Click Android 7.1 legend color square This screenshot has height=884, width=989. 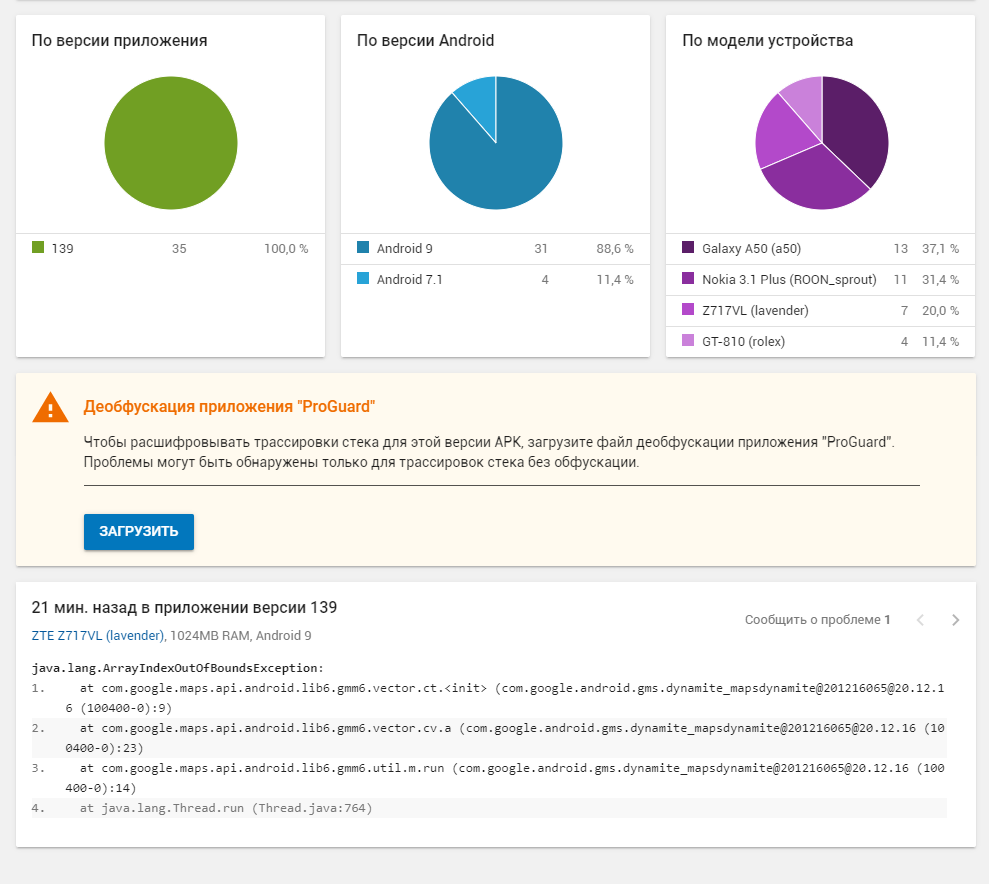(x=363, y=279)
